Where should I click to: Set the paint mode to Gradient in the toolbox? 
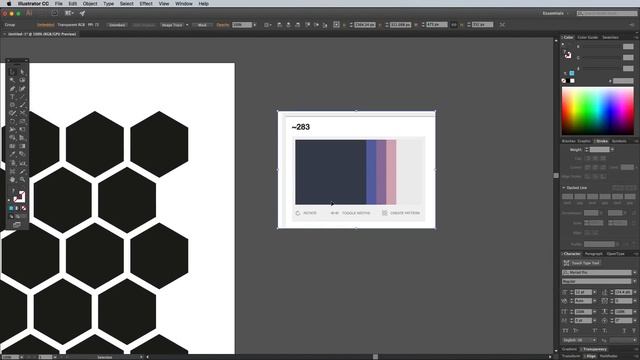tap(17, 208)
